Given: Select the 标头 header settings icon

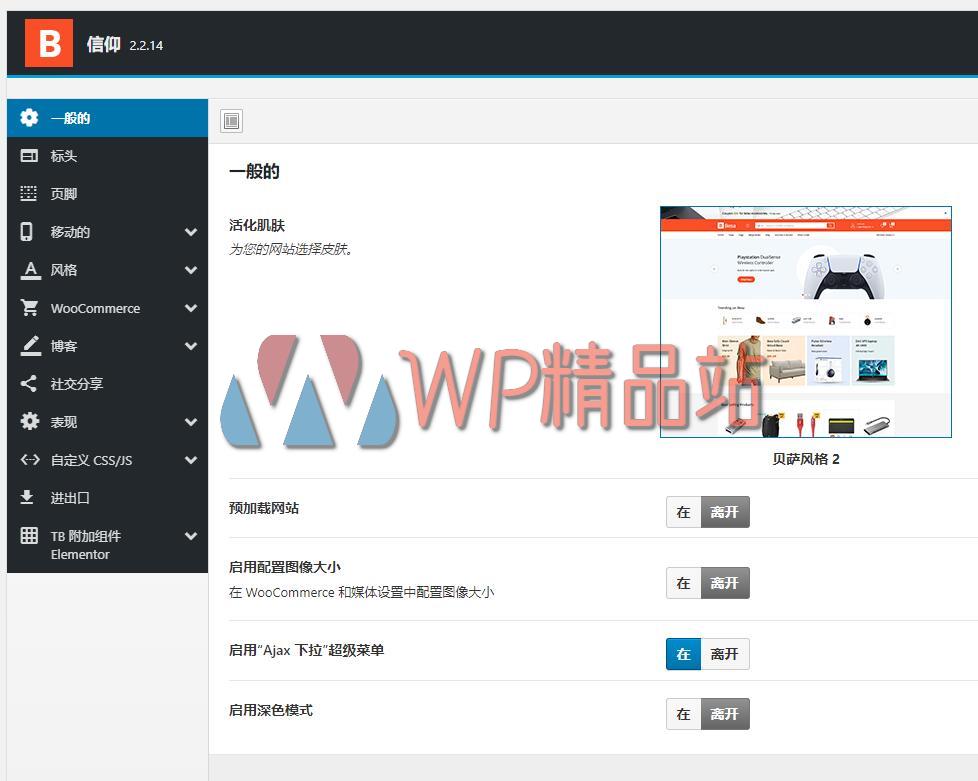Looking at the screenshot, I should click(29, 155).
